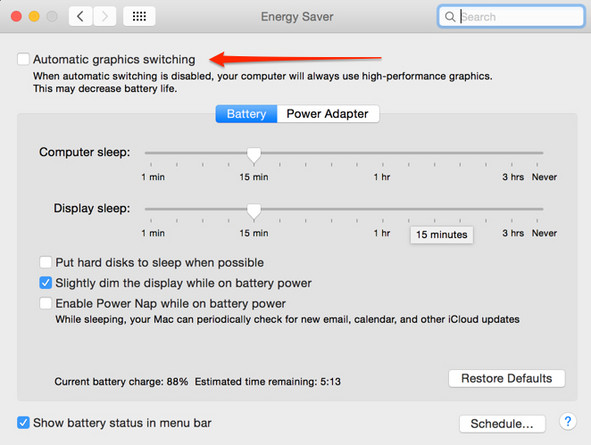This screenshot has height=445, width=591.
Task: Uncheck Show battery status in menu bar
Action: (x=23, y=423)
